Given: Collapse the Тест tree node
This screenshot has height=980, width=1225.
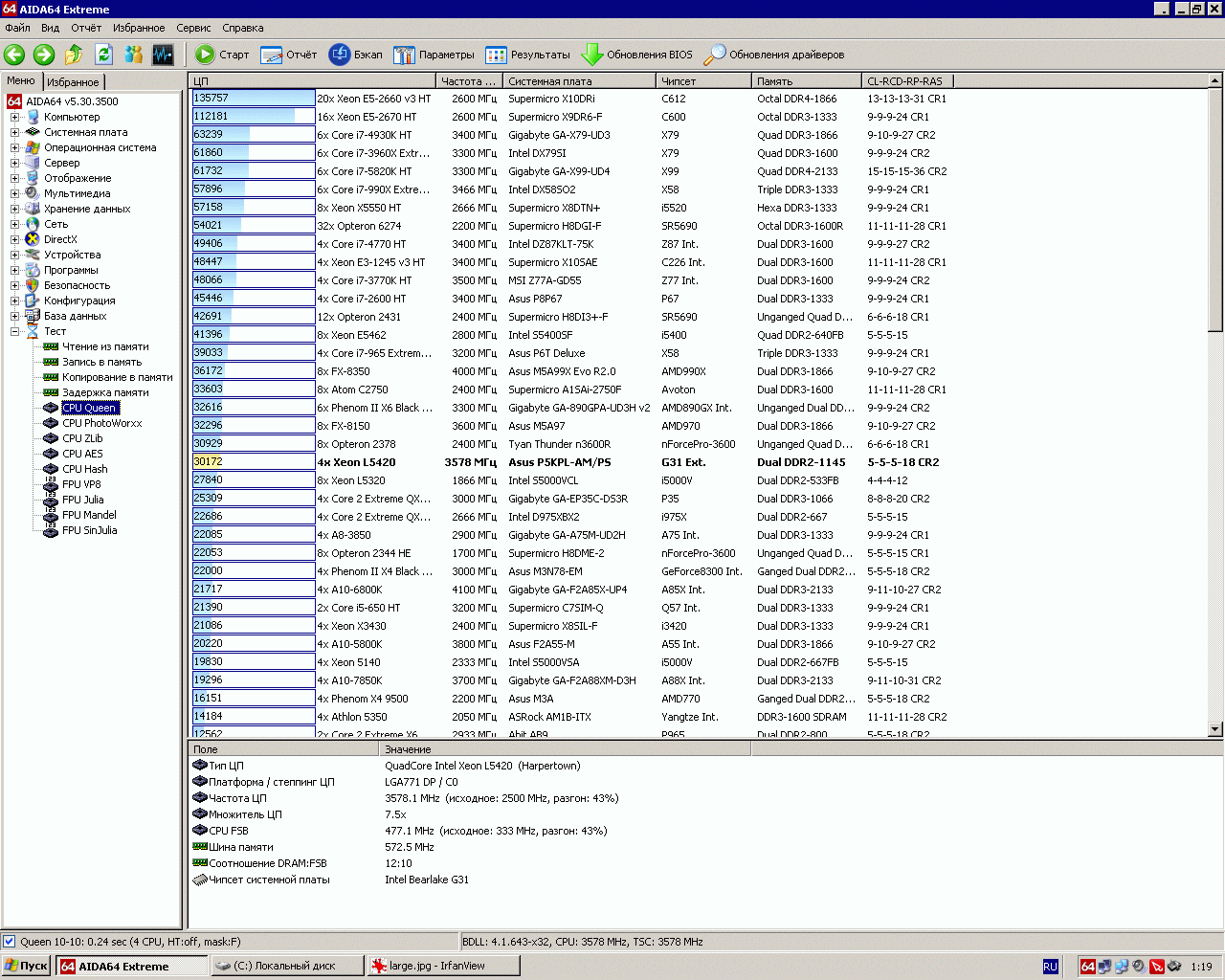Looking at the screenshot, I should pos(14,331).
